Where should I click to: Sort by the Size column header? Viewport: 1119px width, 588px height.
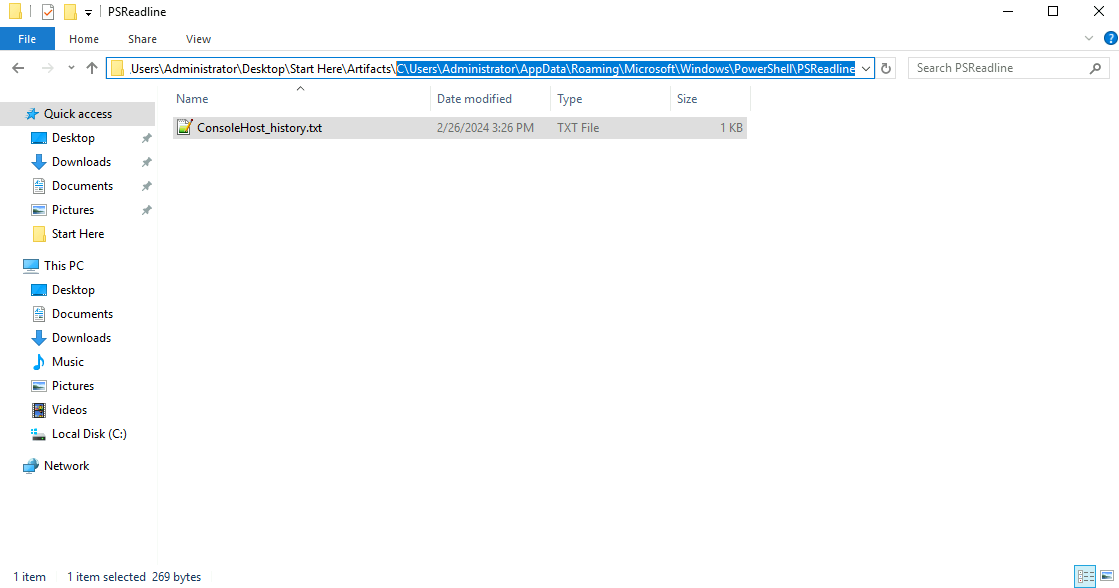click(x=687, y=98)
